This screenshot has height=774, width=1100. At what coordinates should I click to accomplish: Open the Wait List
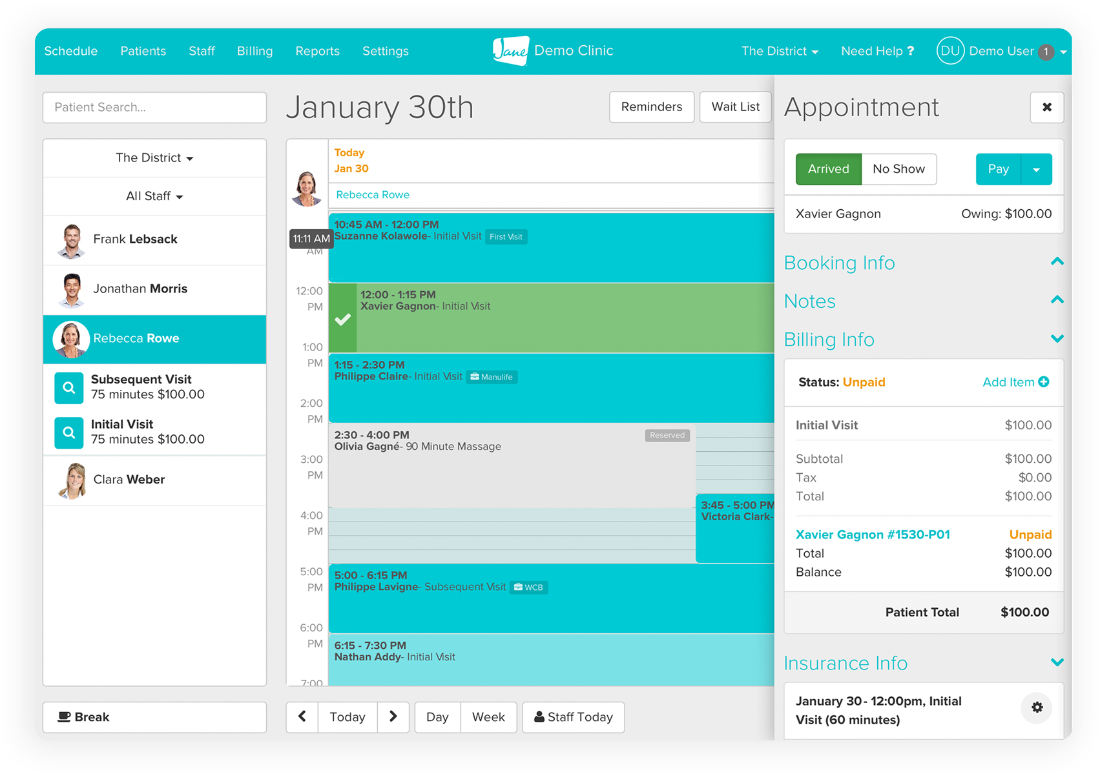coord(735,107)
